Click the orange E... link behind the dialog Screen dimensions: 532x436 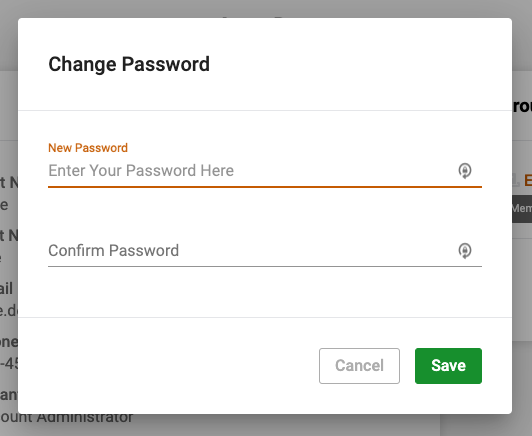pyautogui.click(x=528, y=180)
